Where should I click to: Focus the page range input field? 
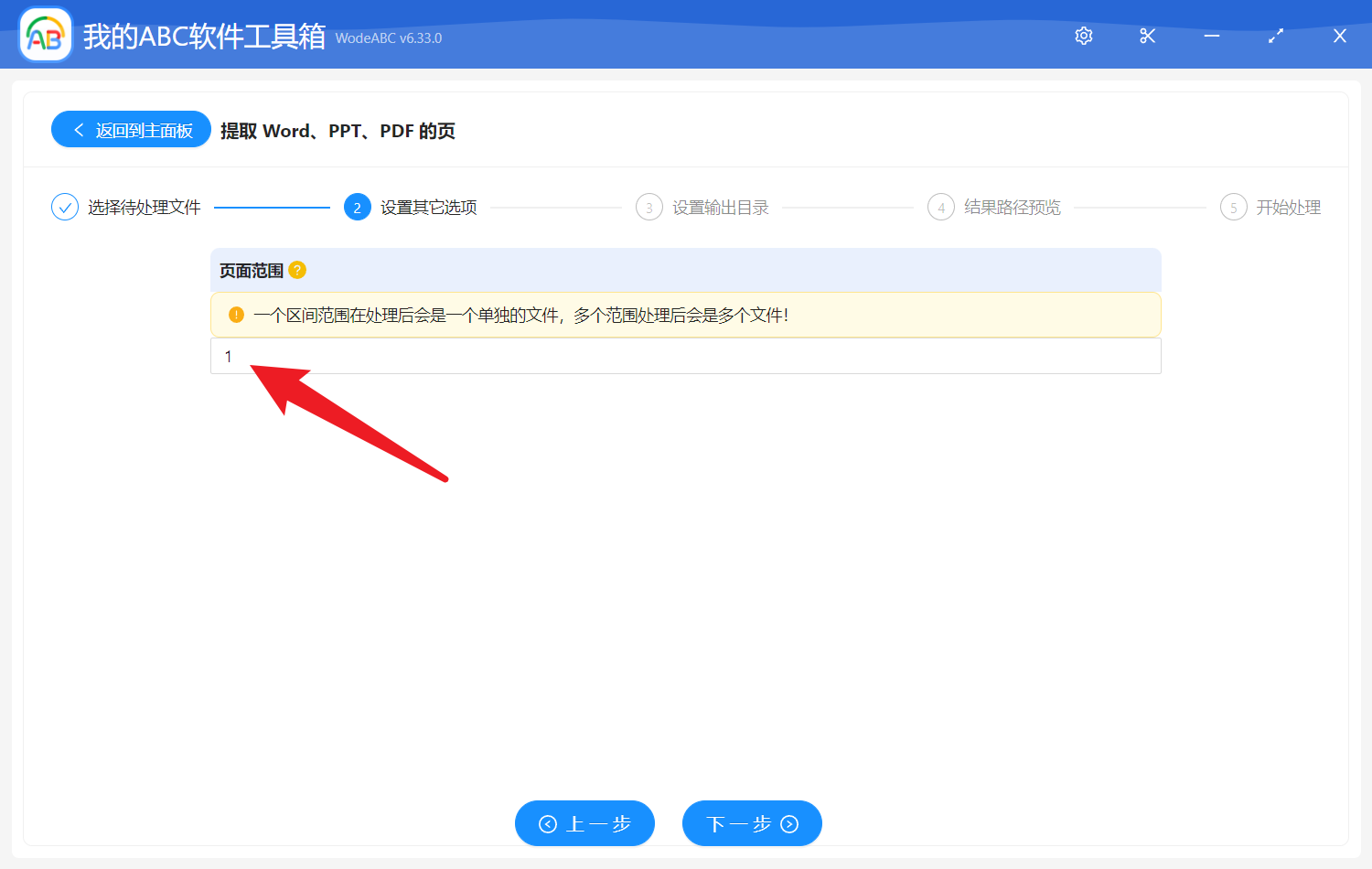click(686, 356)
